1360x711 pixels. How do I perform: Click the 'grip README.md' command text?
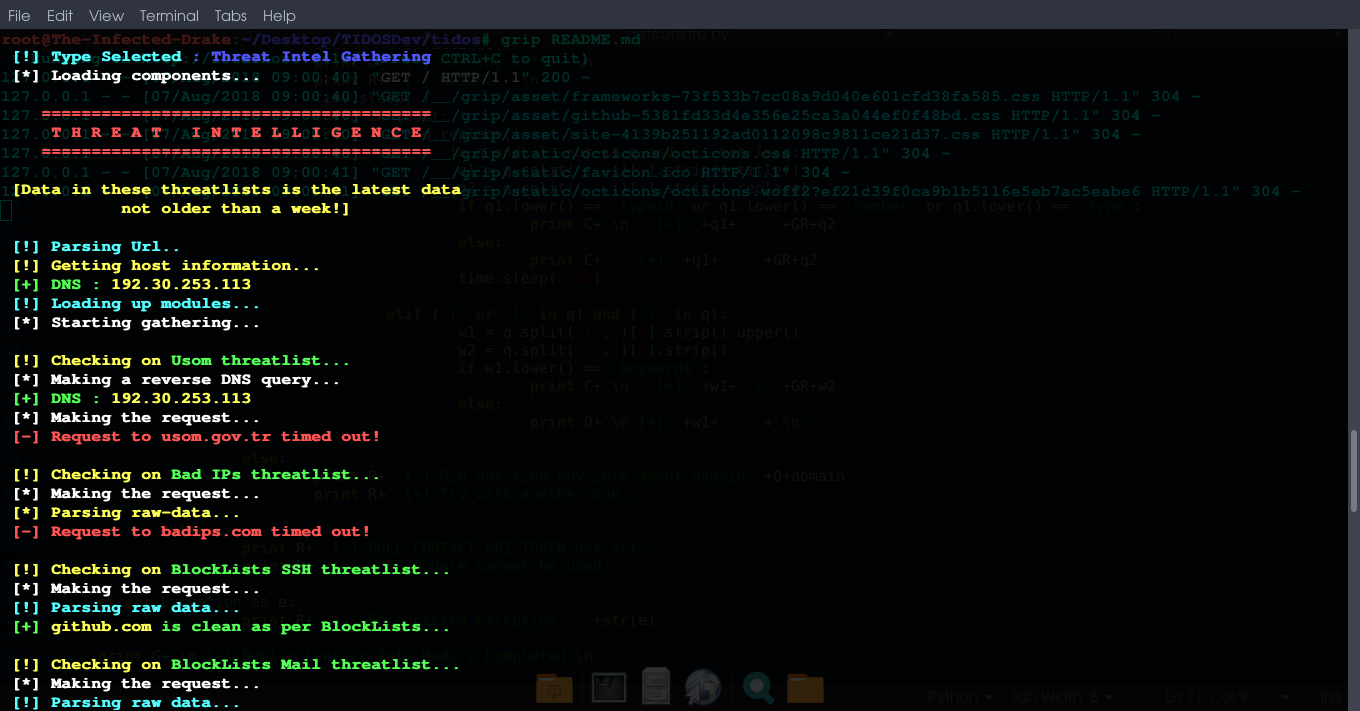[x=571, y=40]
